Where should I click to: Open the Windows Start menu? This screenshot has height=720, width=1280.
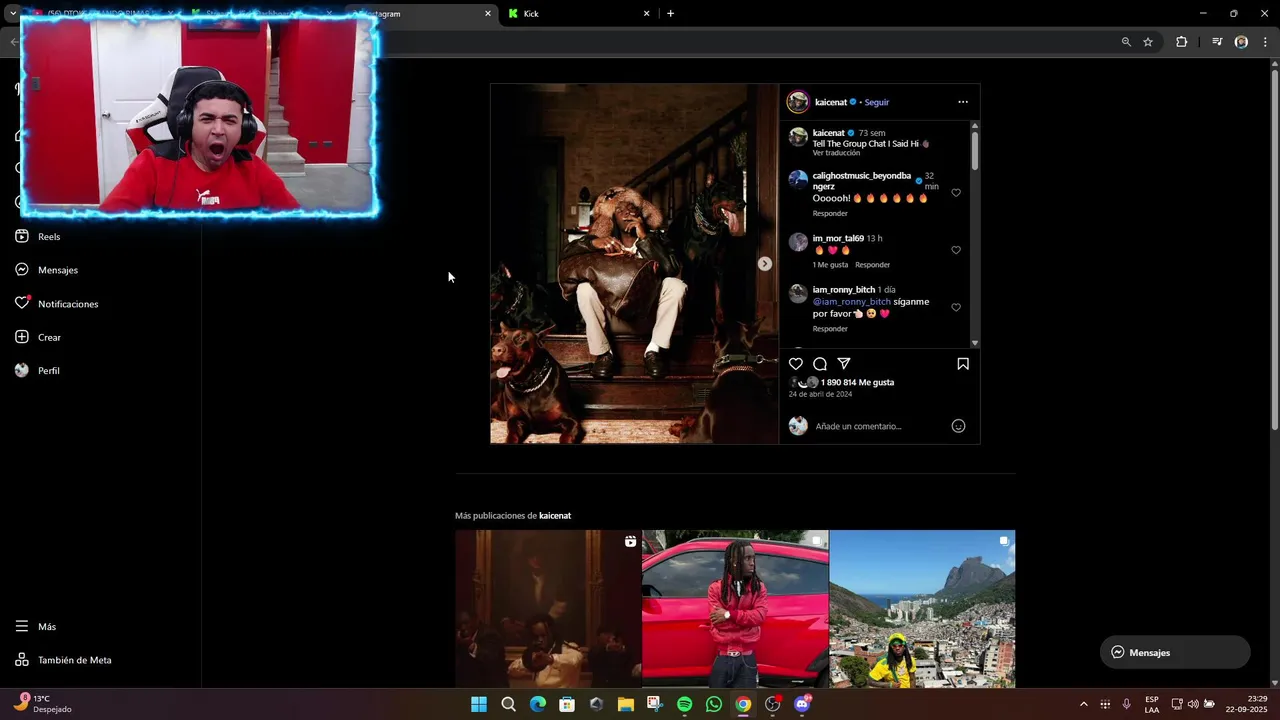click(x=479, y=704)
